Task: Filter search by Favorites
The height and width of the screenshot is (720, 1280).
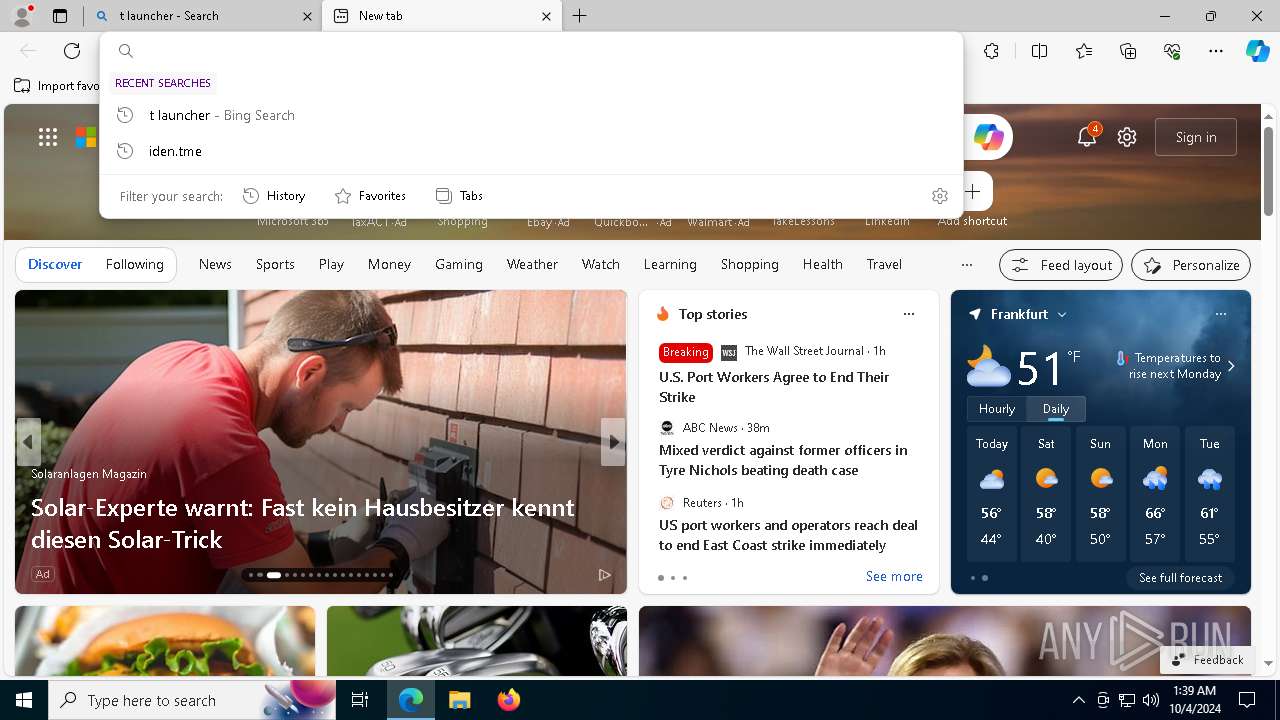Action: tap(370, 196)
